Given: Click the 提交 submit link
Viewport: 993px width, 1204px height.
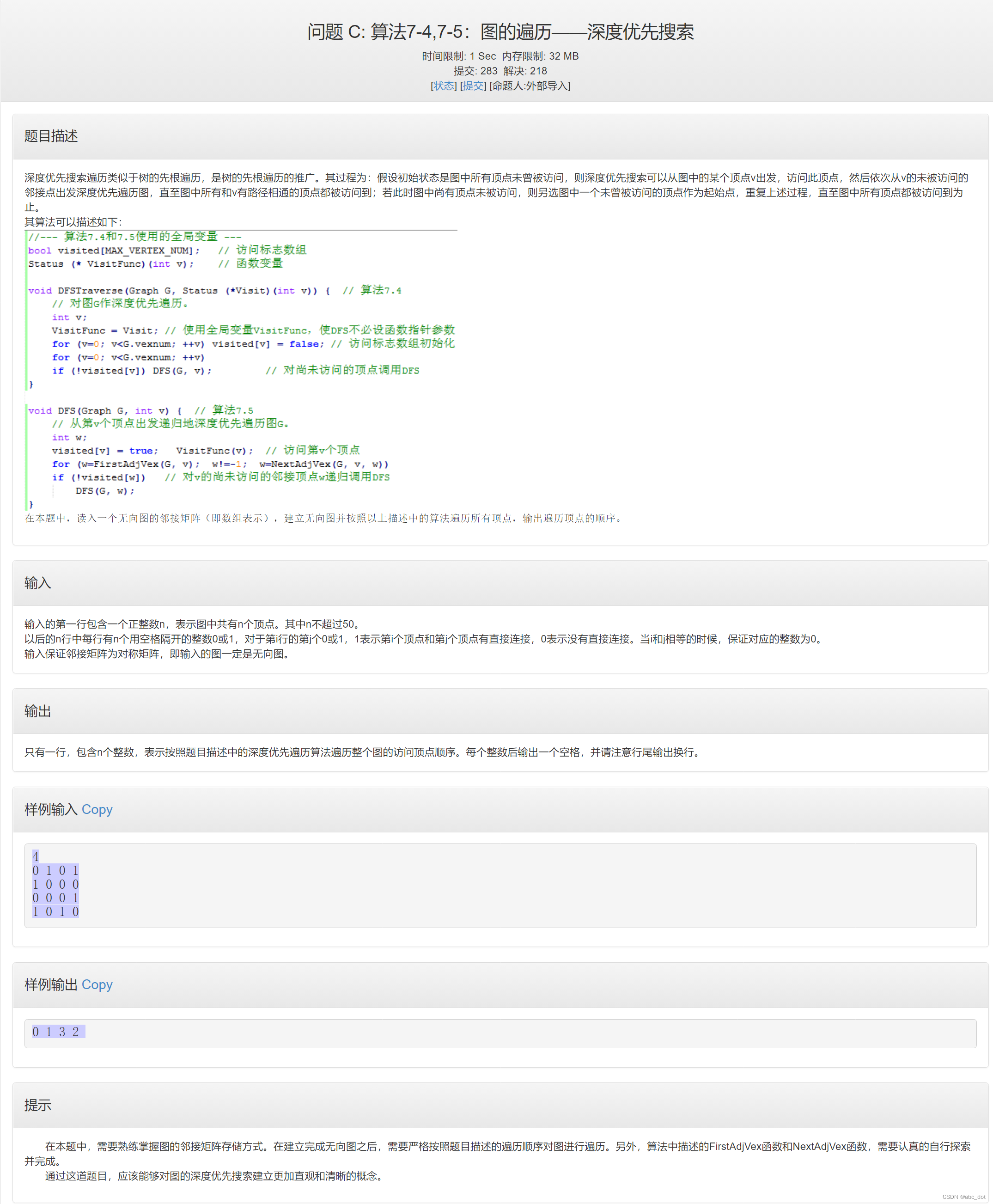Looking at the screenshot, I should point(473,86).
